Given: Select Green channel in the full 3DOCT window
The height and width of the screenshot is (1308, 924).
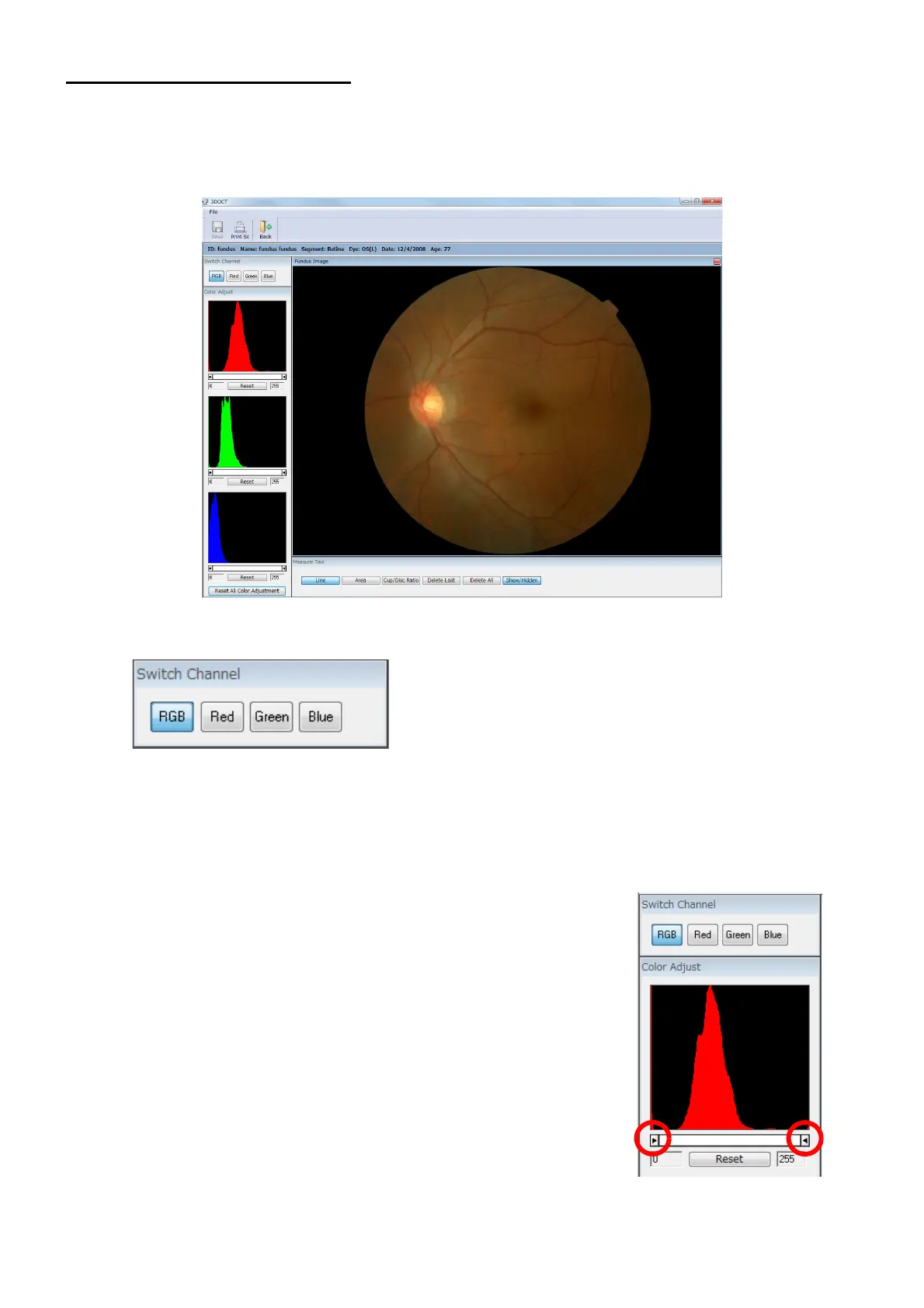Looking at the screenshot, I should tap(251, 277).
